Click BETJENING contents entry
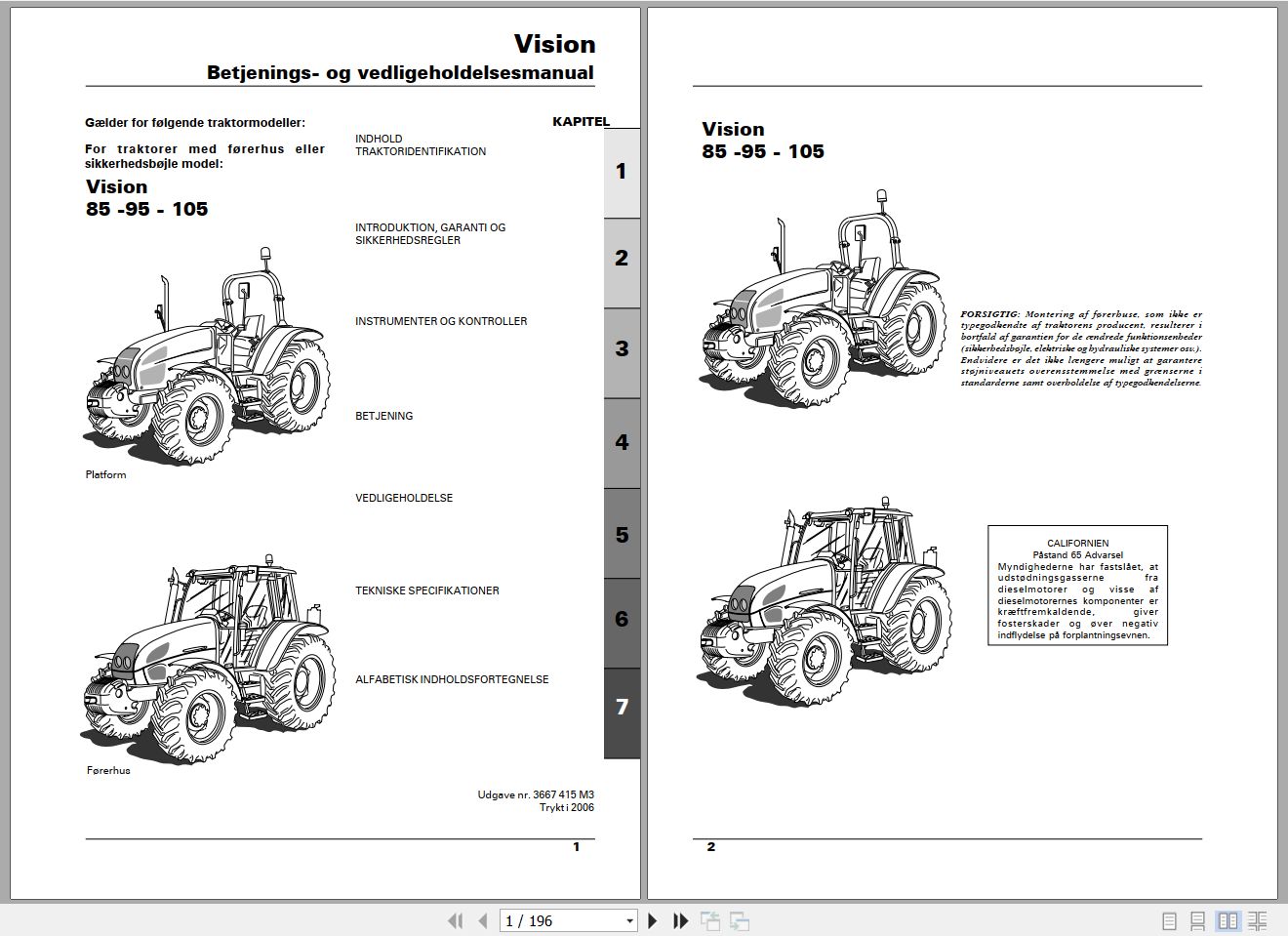The height and width of the screenshot is (936, 1288). 384,416
